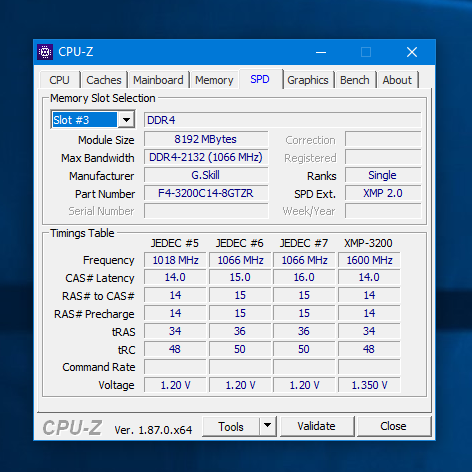Click the 1.350 V voltage cell
This screenshot has height=472, width=472.
369,385
